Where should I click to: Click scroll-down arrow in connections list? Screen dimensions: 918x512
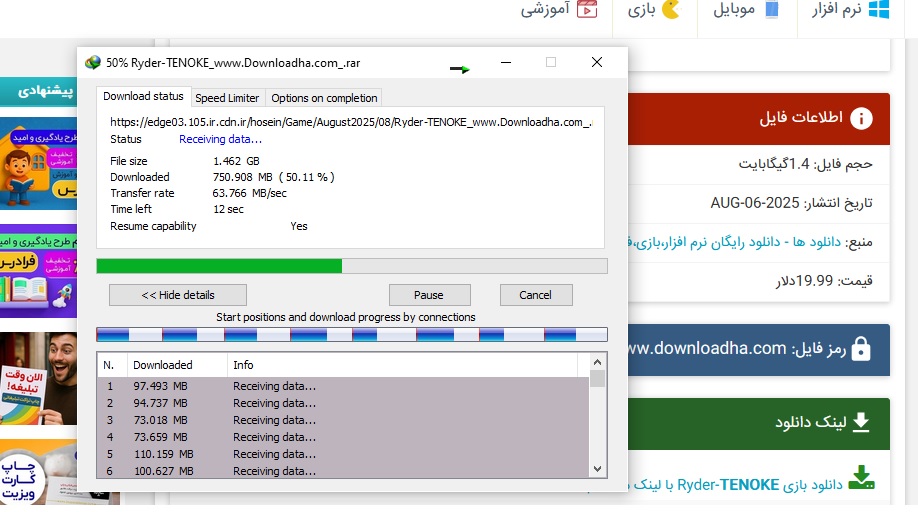(597, 469)
